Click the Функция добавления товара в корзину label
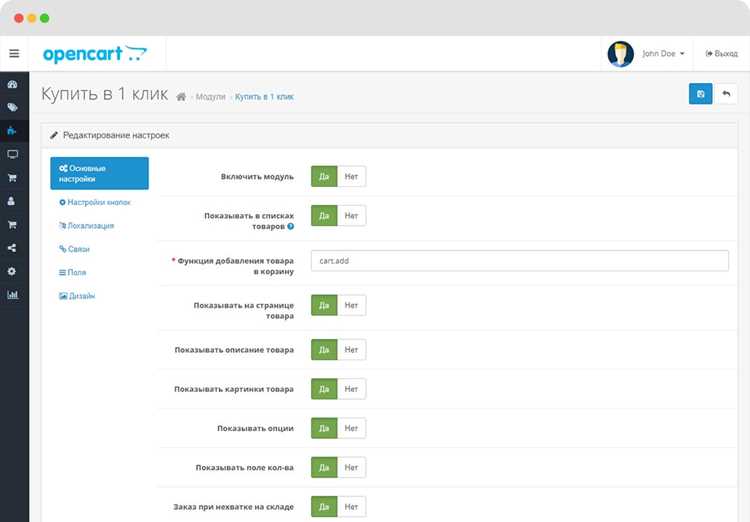The height and width of the screenshot is (522, 750). point(233,266)
